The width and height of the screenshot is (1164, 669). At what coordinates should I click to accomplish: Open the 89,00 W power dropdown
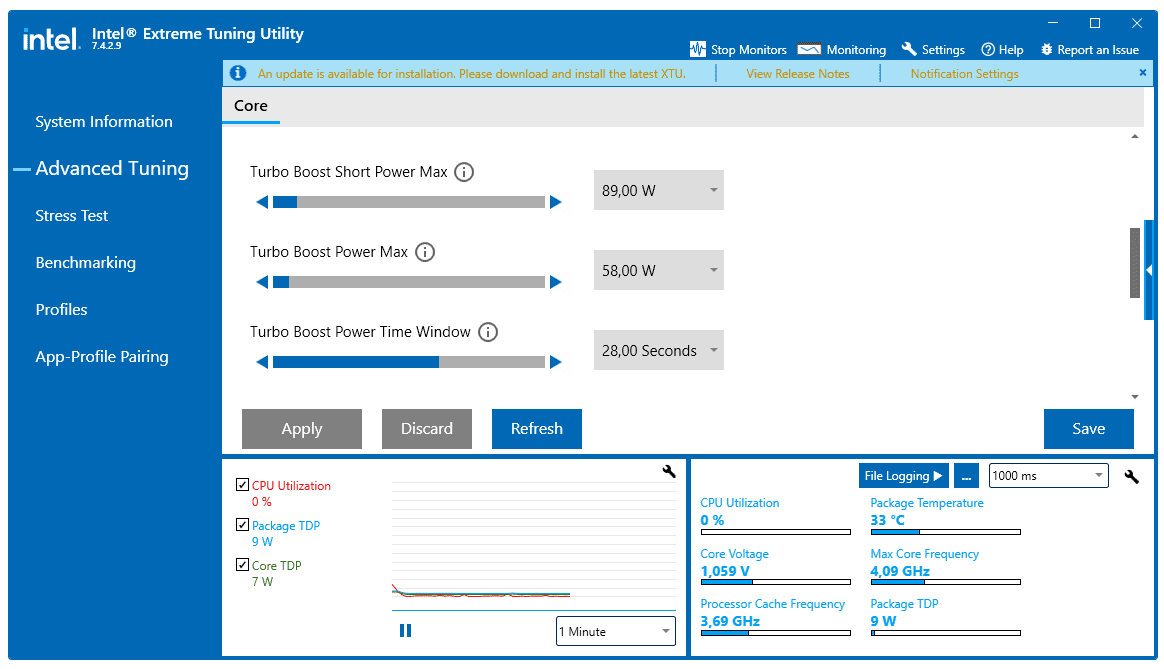[x=658, y=190]
